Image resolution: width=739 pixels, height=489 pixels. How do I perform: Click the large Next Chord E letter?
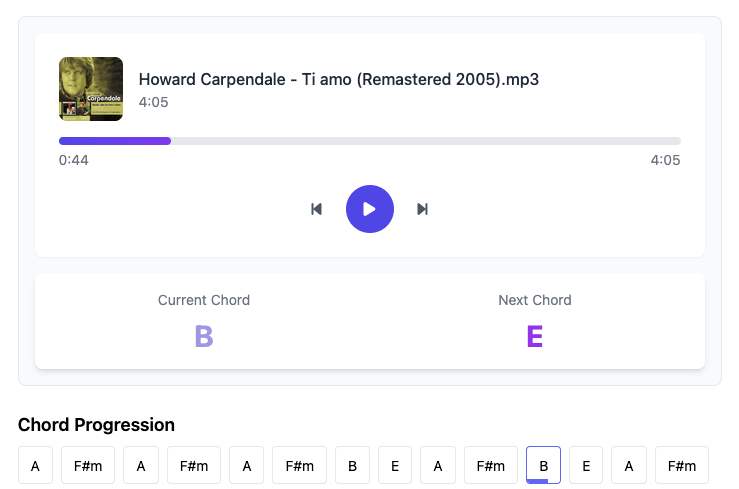click(535, 337)
